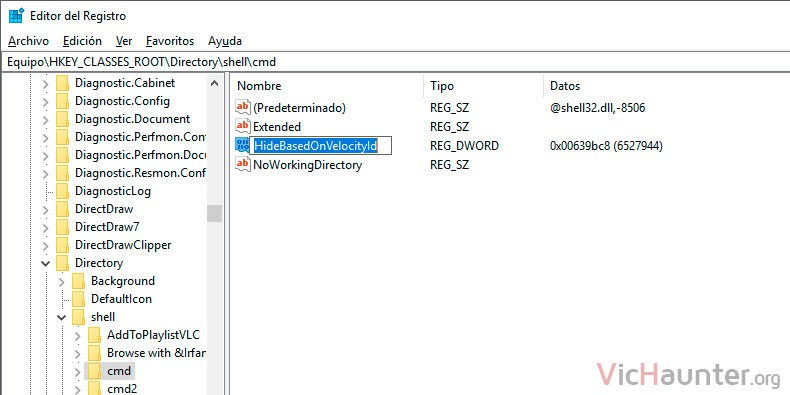Click the folder icon of Diagnostic.Perfmon.Con
The width and height of the screenshot is (790, 395).
click(x=62, y=137)
